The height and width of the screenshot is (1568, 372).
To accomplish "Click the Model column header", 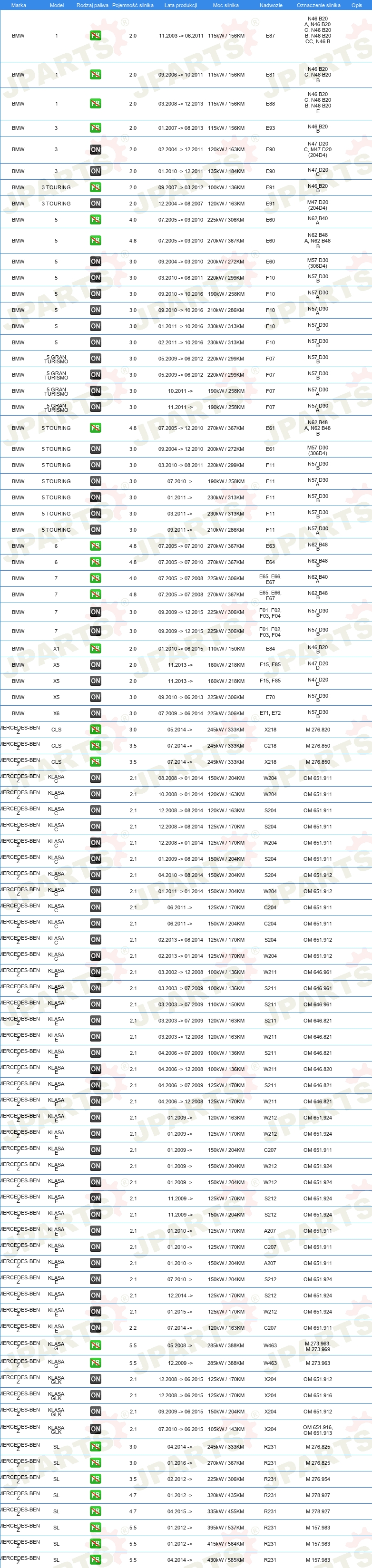I will point(56,5).
